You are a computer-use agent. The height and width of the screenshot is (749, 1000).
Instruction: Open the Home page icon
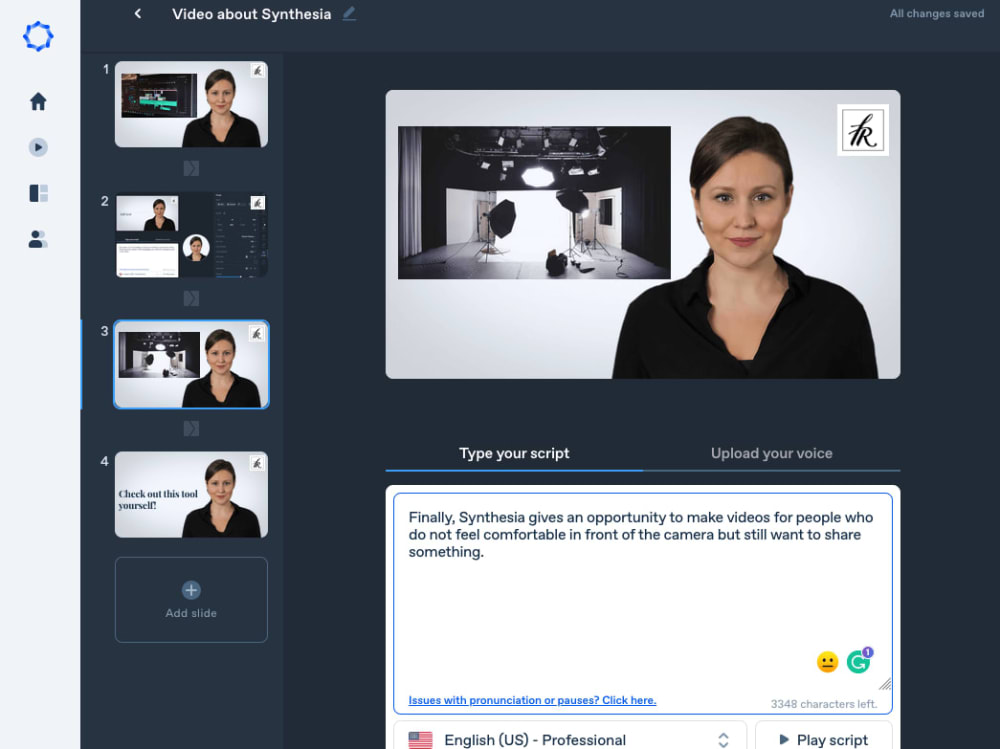[x=38, y=101]
